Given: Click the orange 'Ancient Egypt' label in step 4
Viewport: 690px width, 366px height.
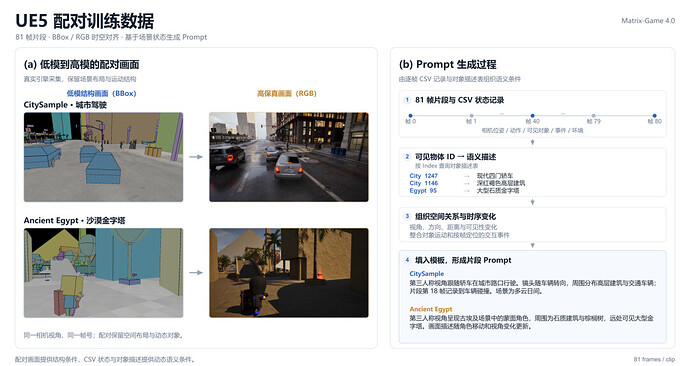Looking at the screenshot, I should click(x=431, y=309).
